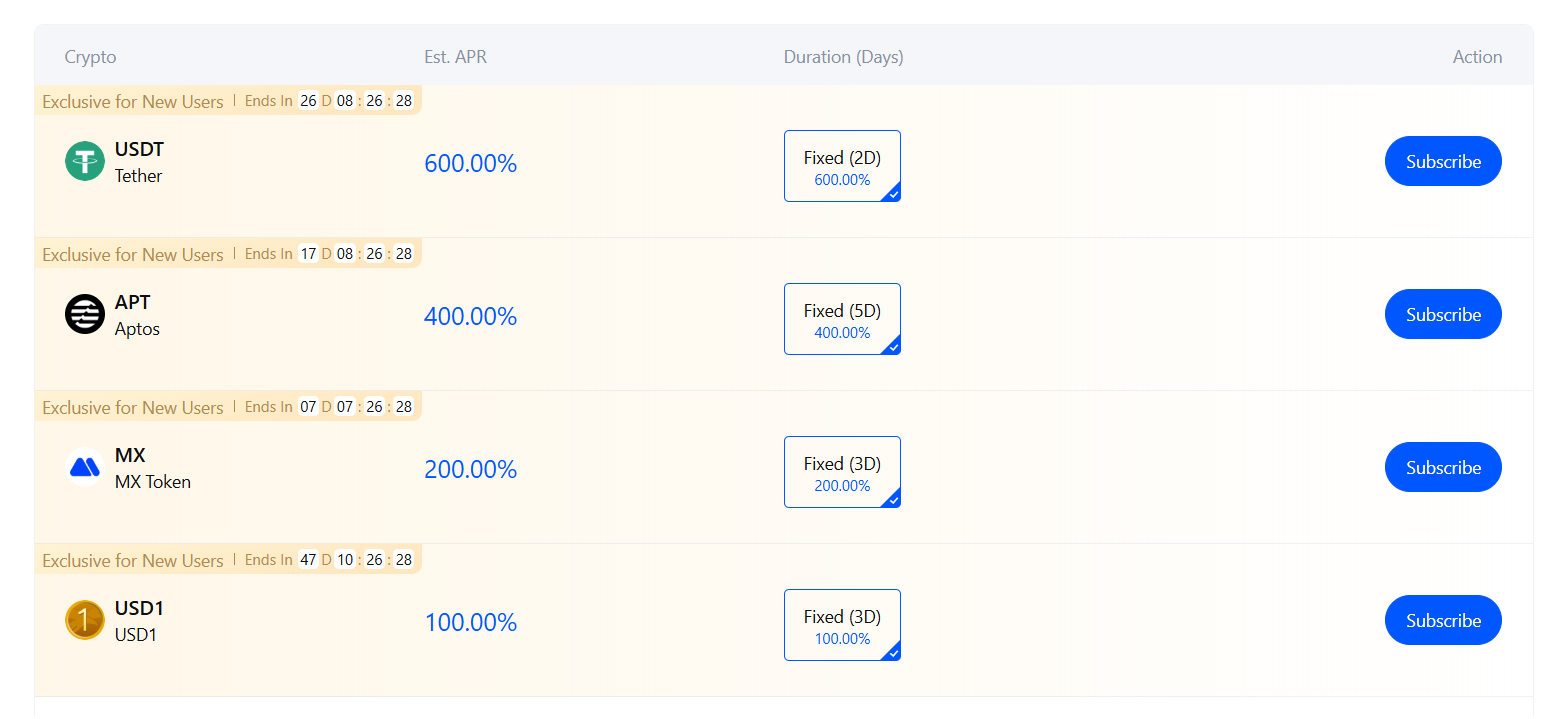Click the 47-day Ends In countdown above USD1
Viewport: 1552px width, 719px height.
pos(329,560)
